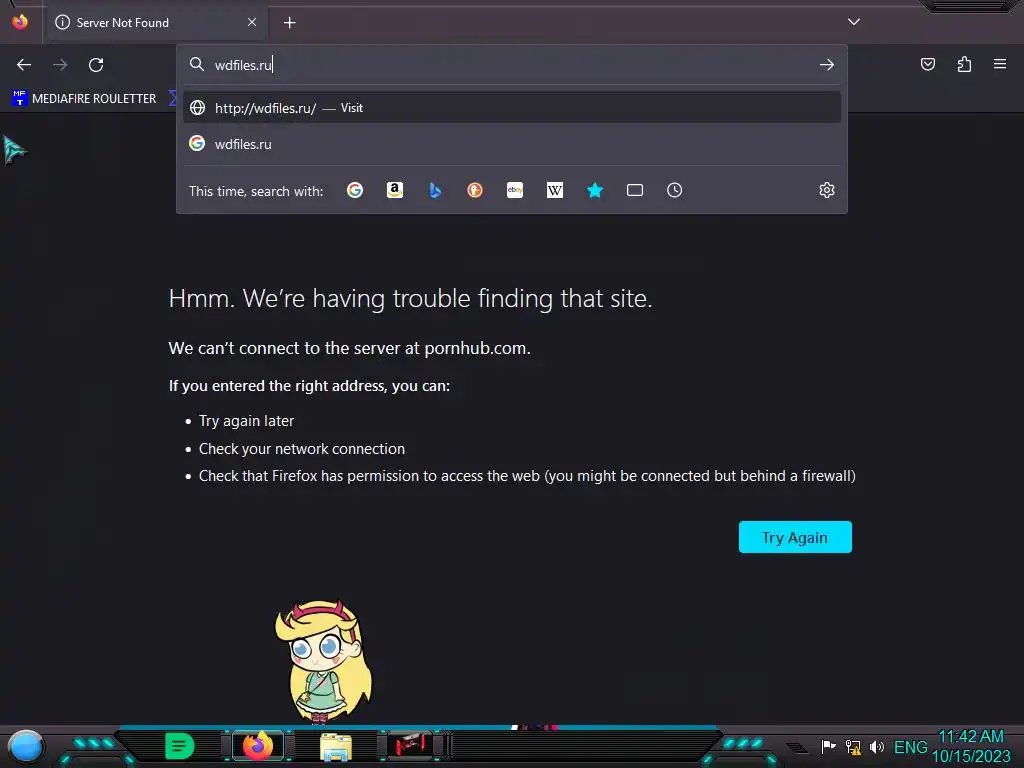The image size is (1024, 768).
Task: Click the forward navigation arrow
Action: [x=60, y=65]
